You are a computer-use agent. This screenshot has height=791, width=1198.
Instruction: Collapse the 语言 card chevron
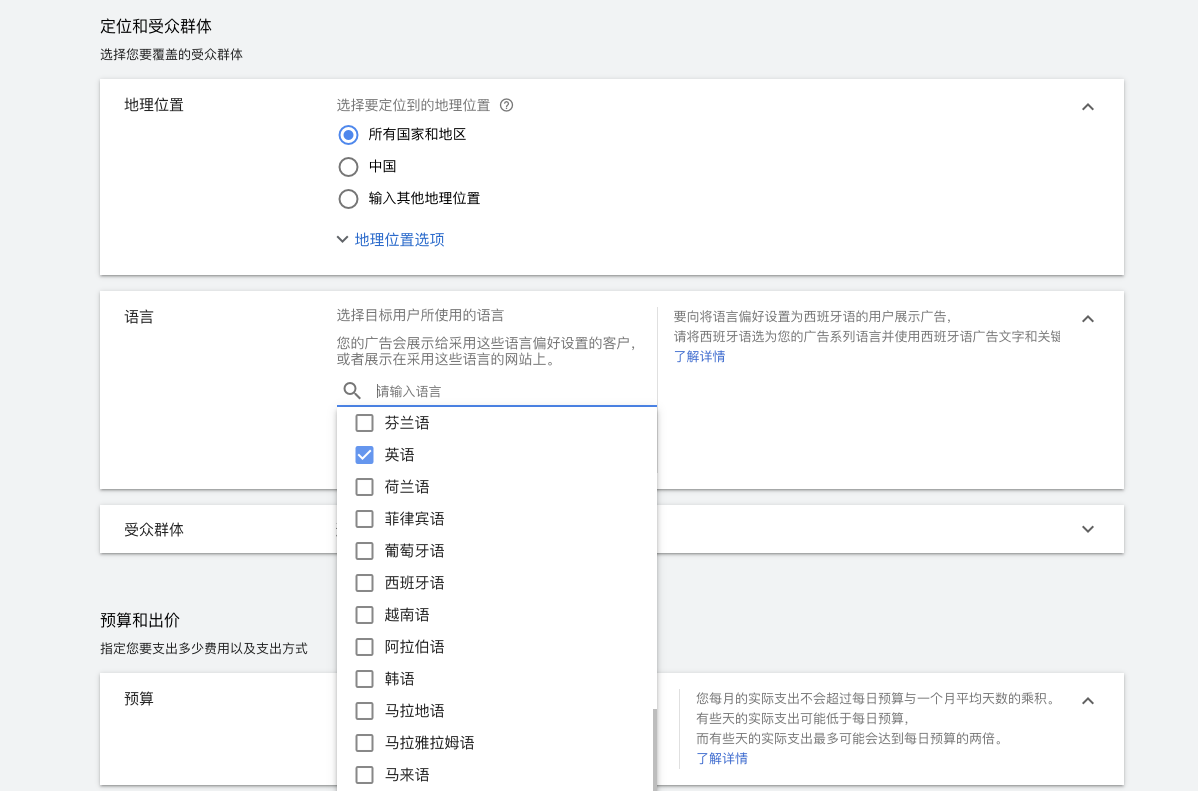[x=1088, y=319]
